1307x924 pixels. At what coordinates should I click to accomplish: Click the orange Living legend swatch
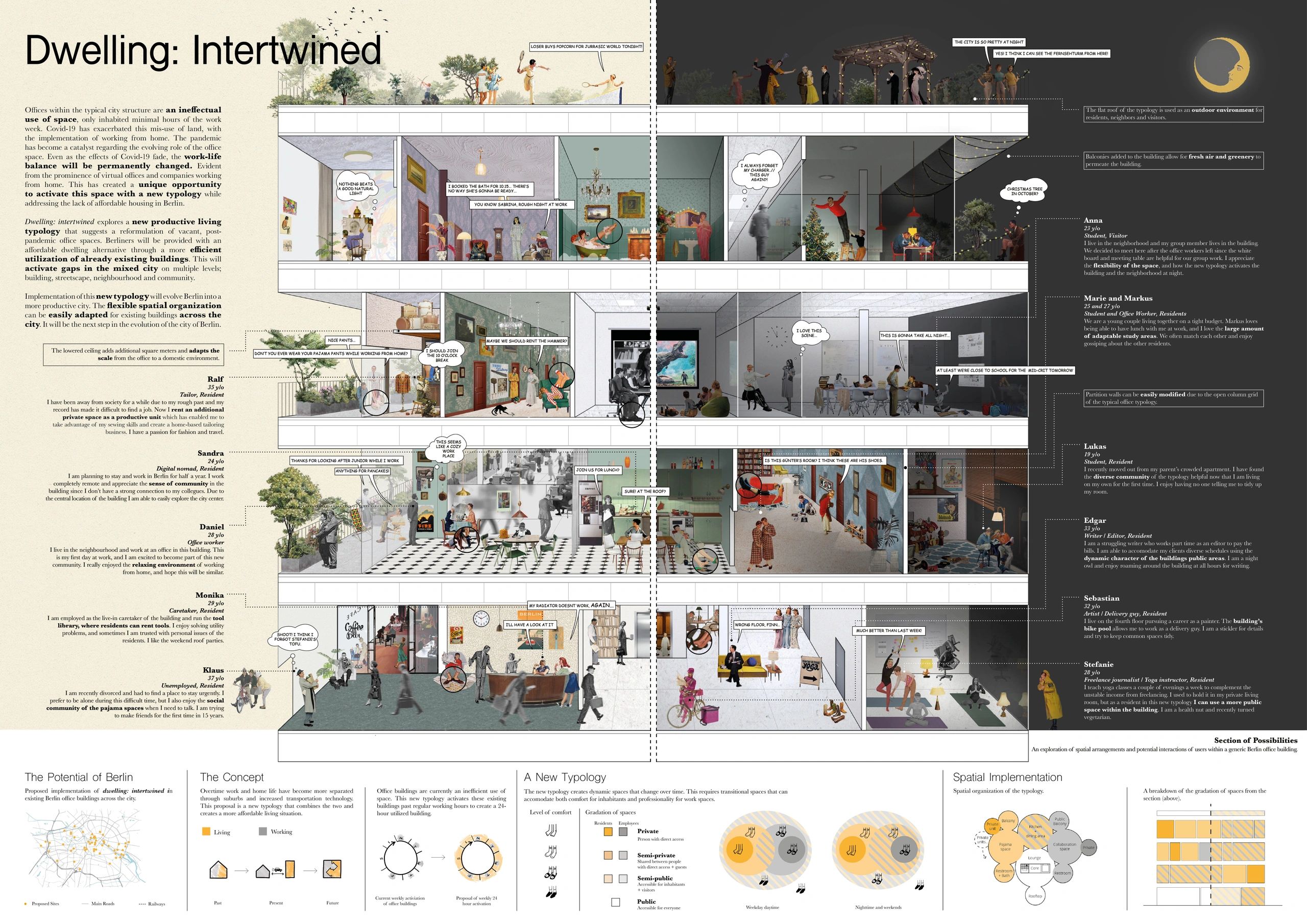tap(206, 832)
